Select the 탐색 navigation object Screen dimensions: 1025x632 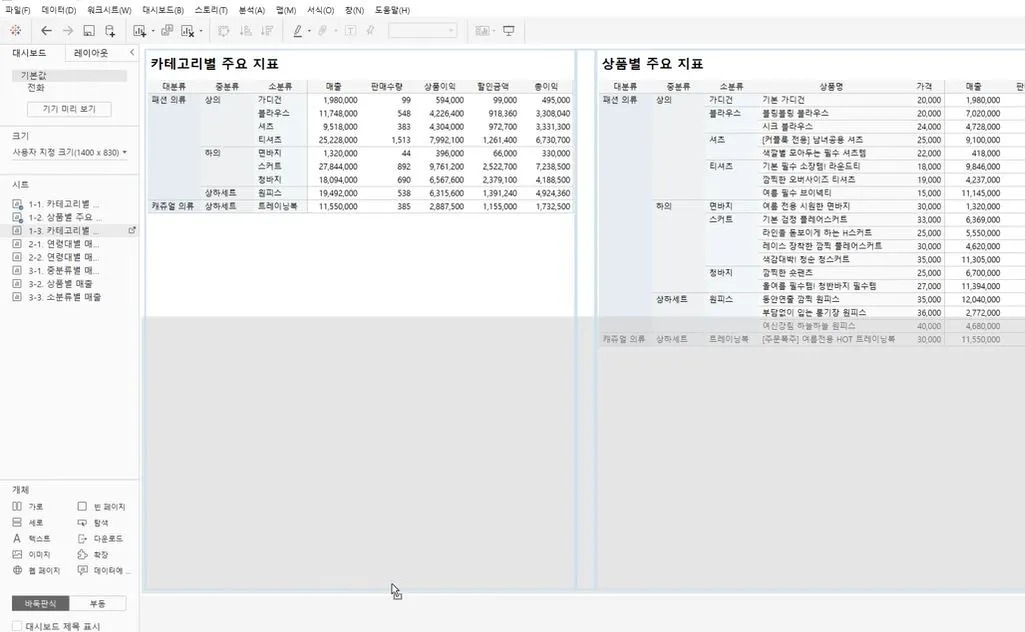pyautogui.click(x=93, y=523)
